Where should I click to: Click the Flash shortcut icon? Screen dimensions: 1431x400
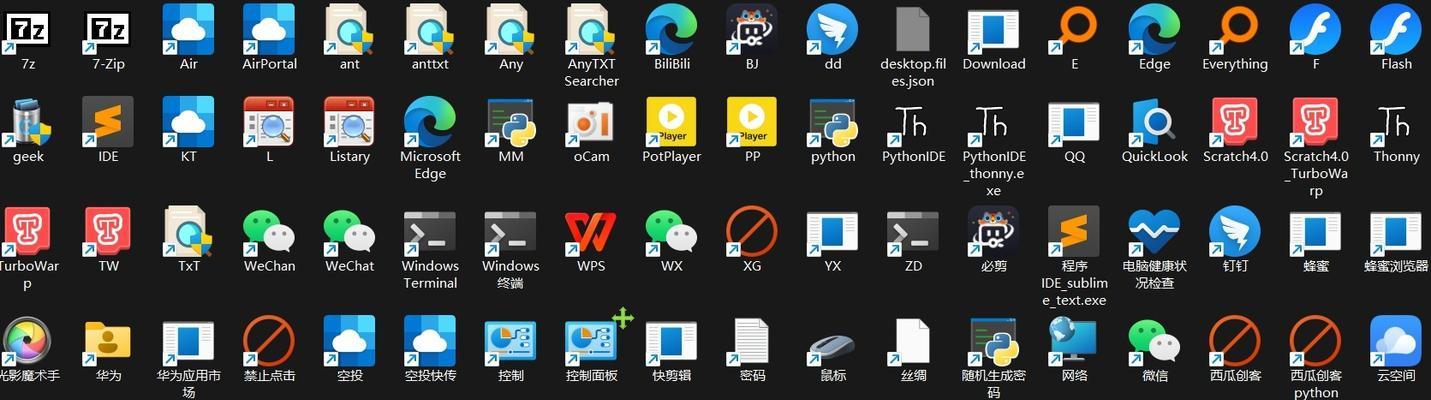[1396, 30]
